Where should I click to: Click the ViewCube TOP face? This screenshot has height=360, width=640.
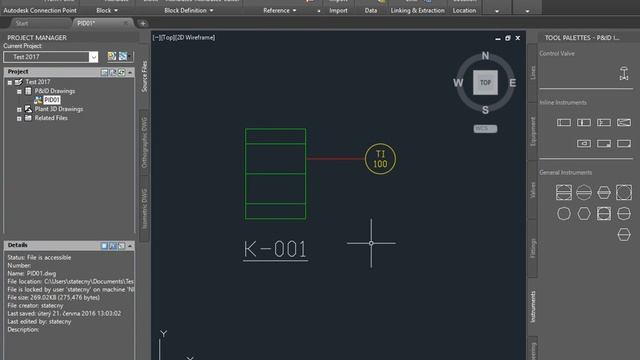click(485, 82)
